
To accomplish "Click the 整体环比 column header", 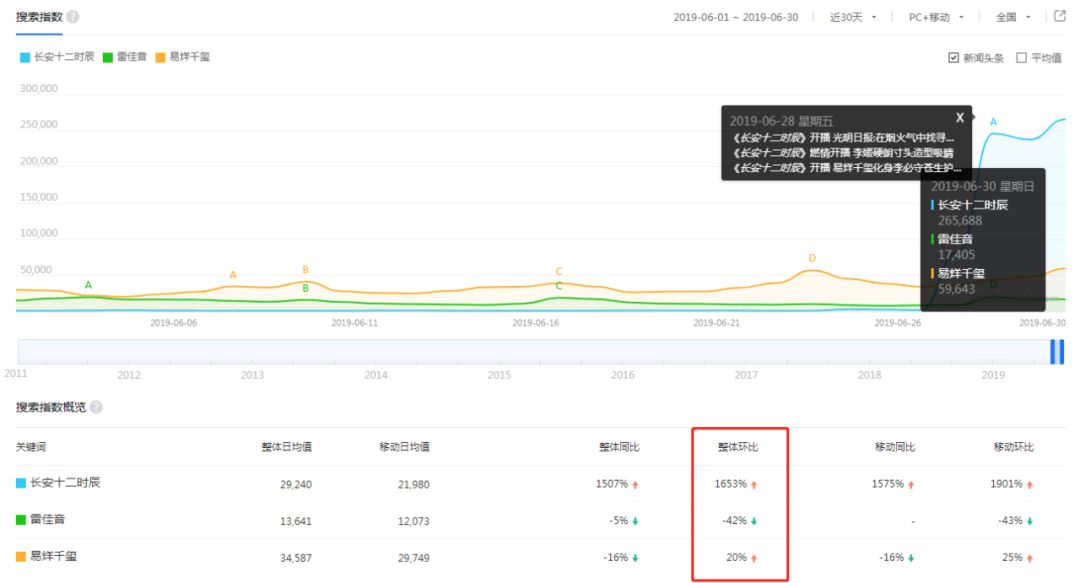I will click(738, 447).
